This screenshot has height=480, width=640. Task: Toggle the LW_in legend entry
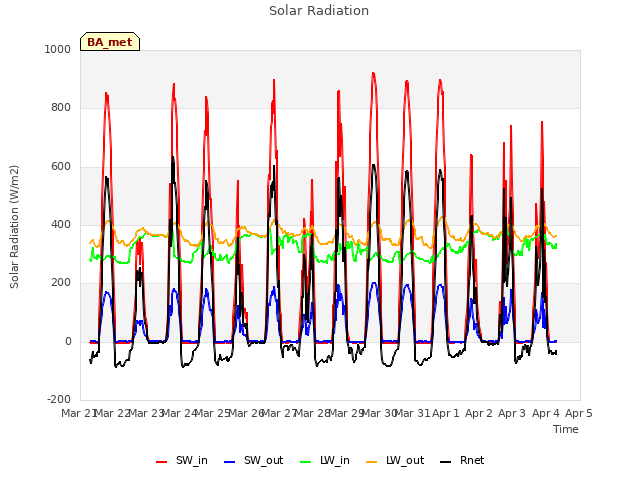(325, 461)
